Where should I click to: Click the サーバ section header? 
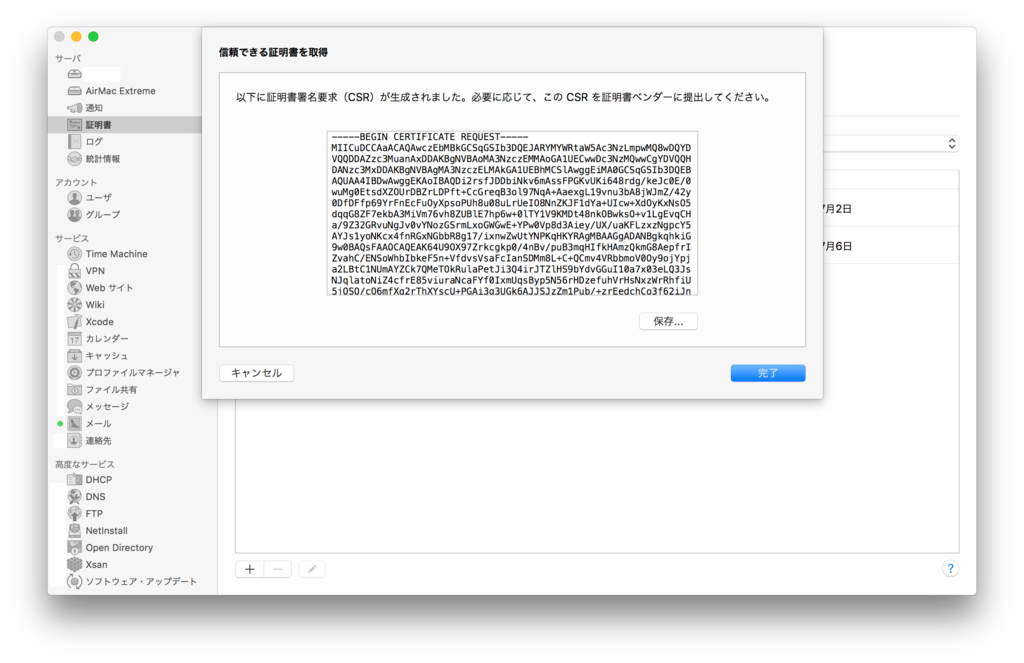point(68,58)
